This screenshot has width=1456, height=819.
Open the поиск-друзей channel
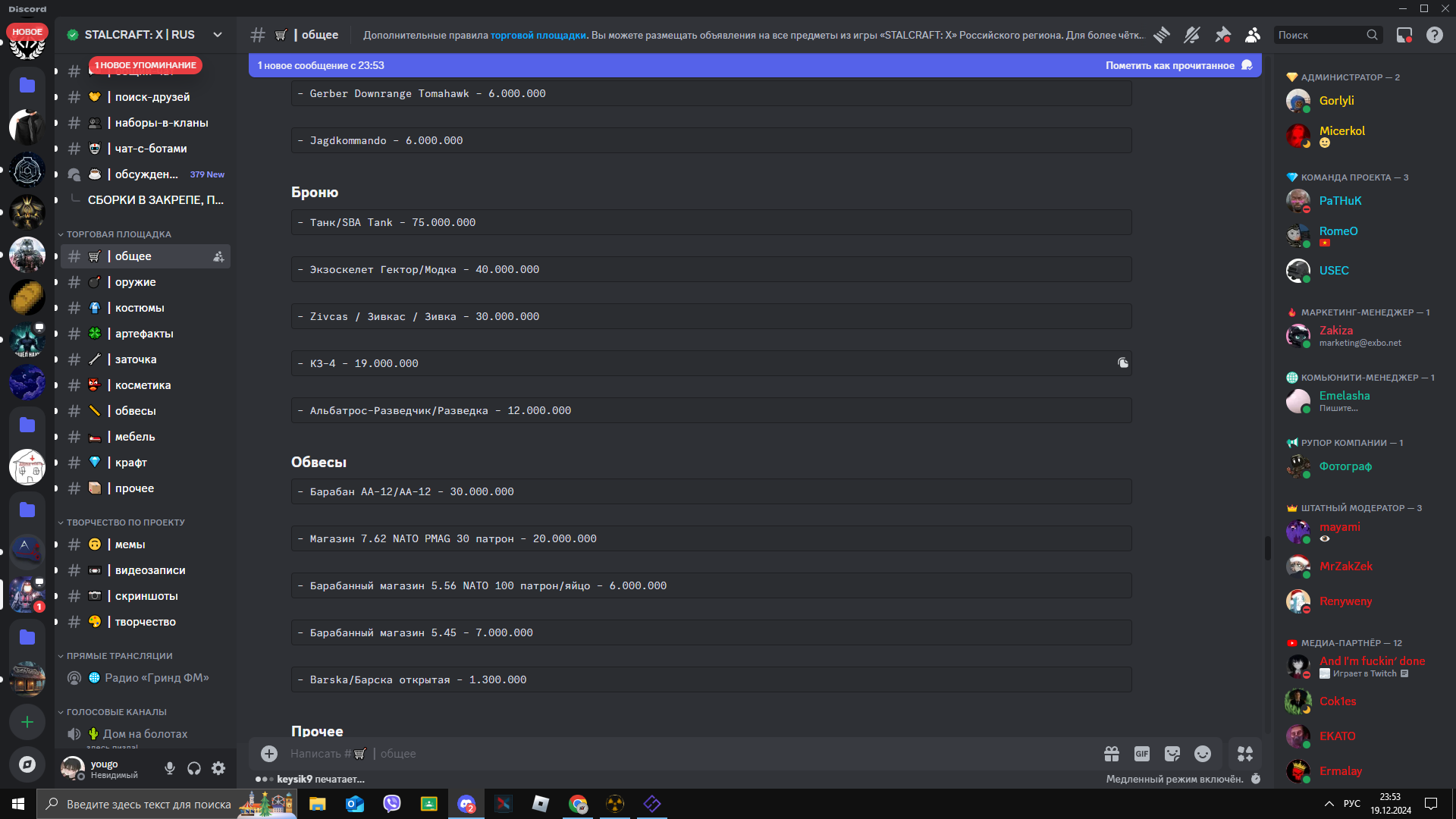(x=146, y=97)
